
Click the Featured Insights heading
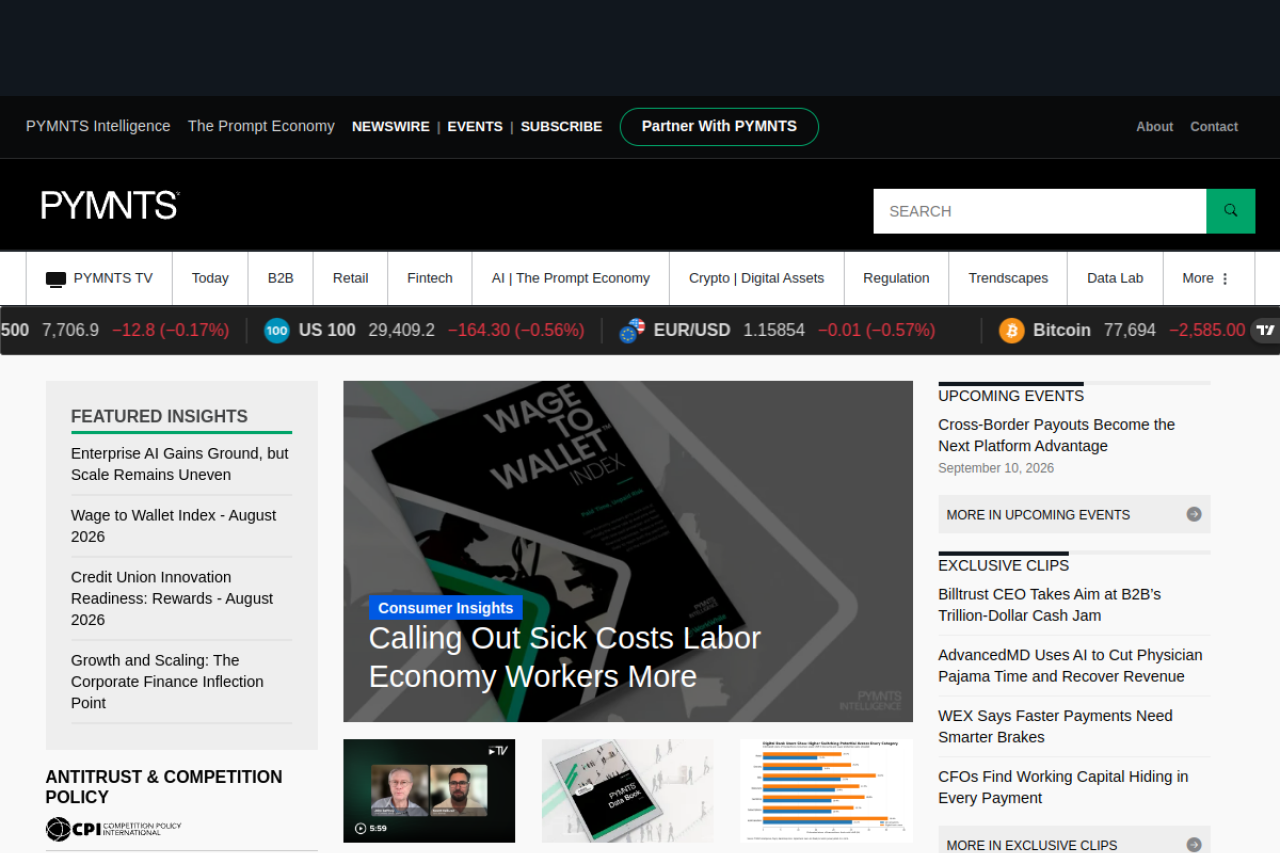(159, 416)
